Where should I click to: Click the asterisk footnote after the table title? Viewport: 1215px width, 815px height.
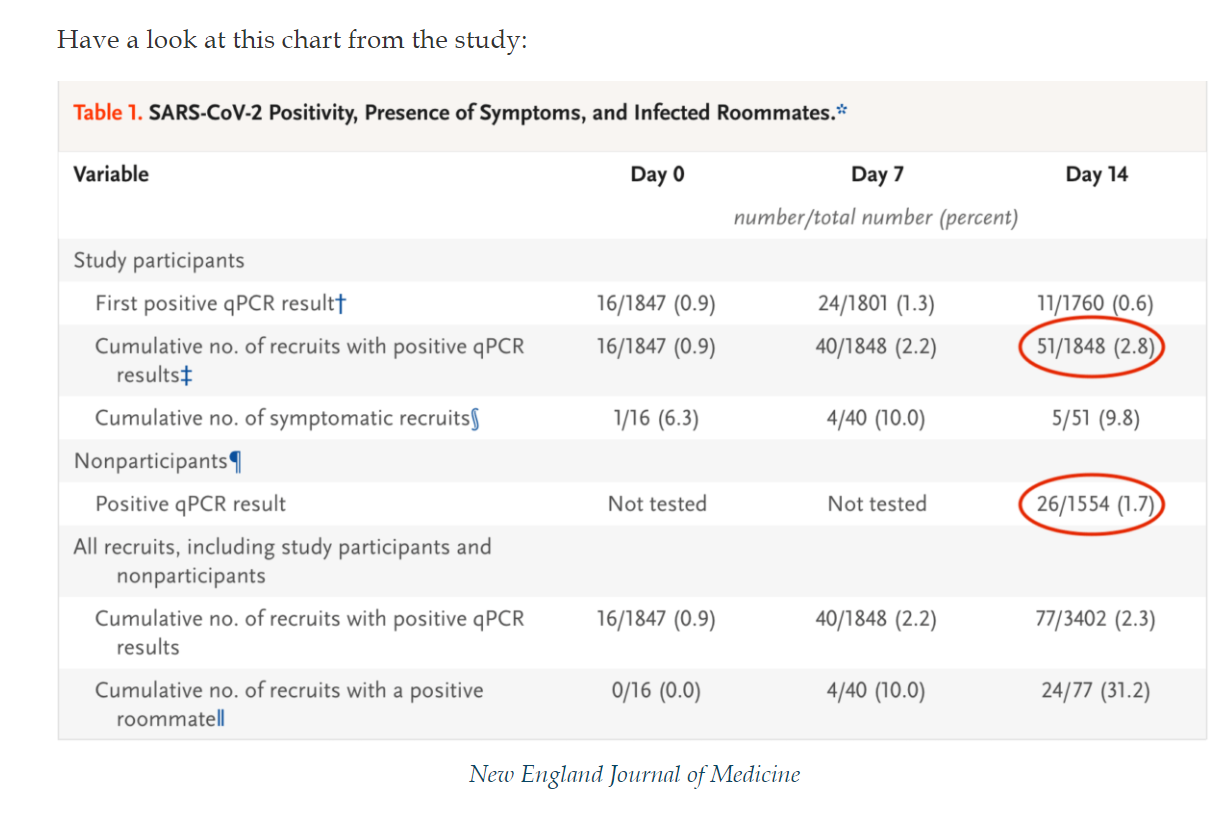[842, 110]
